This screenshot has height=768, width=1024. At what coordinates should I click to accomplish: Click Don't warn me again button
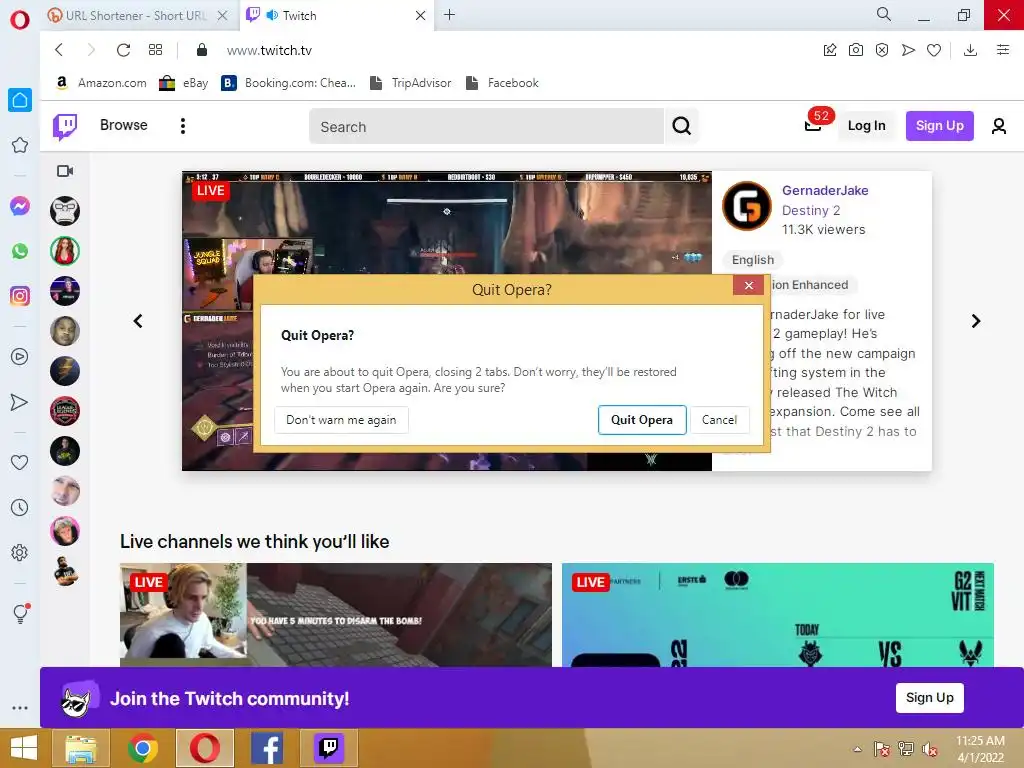click(341, 420)
